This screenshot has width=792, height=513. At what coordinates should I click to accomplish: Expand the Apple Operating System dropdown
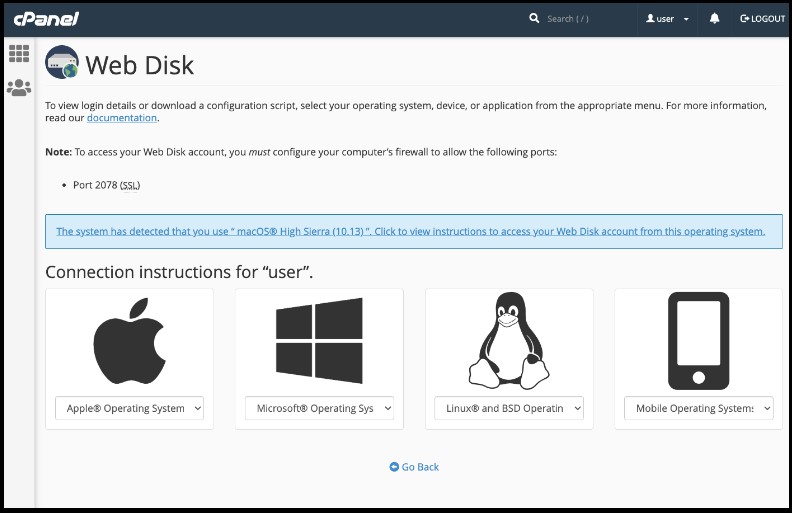pos(129,408)
